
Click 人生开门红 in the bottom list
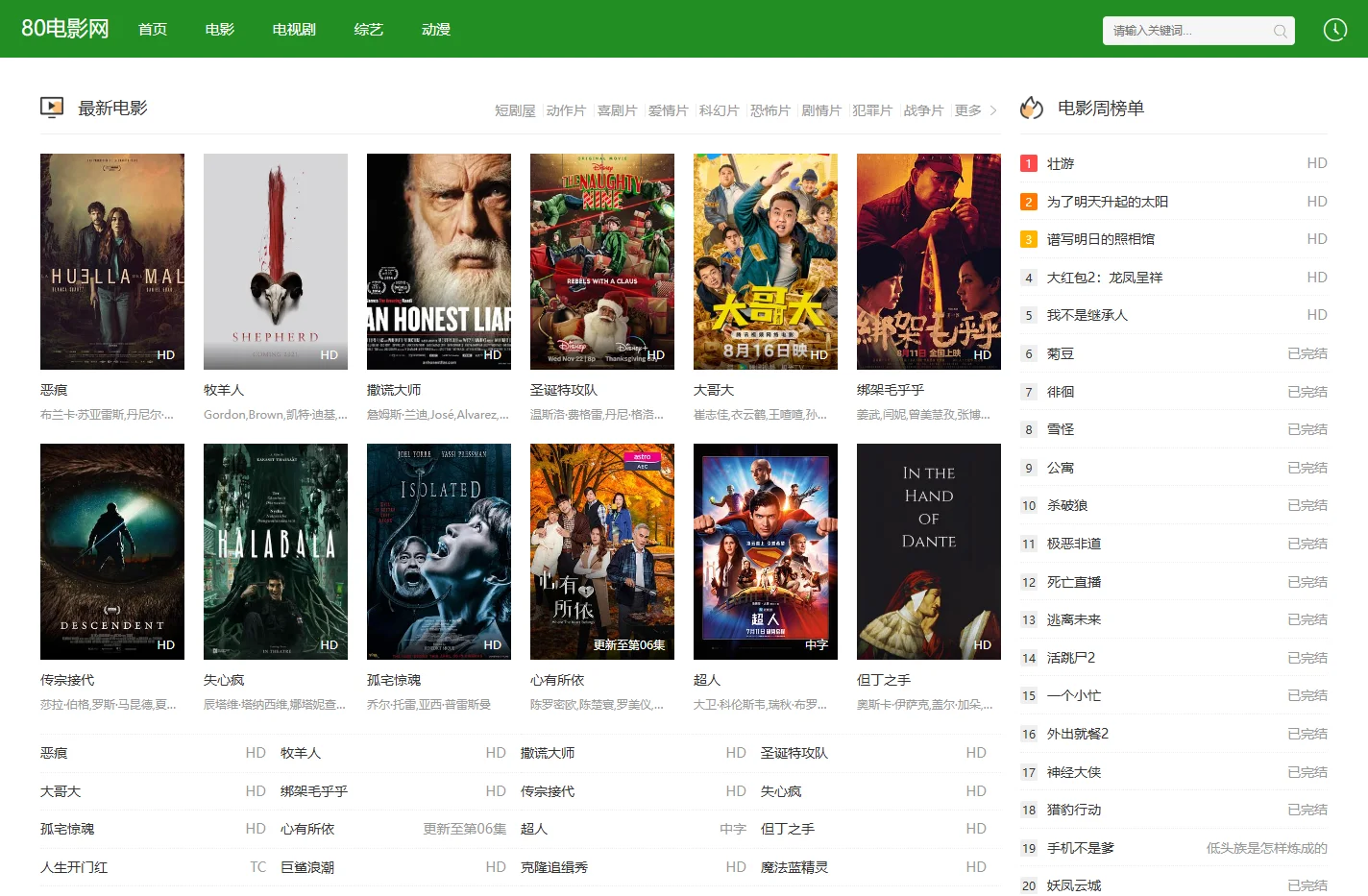[74, 867]
